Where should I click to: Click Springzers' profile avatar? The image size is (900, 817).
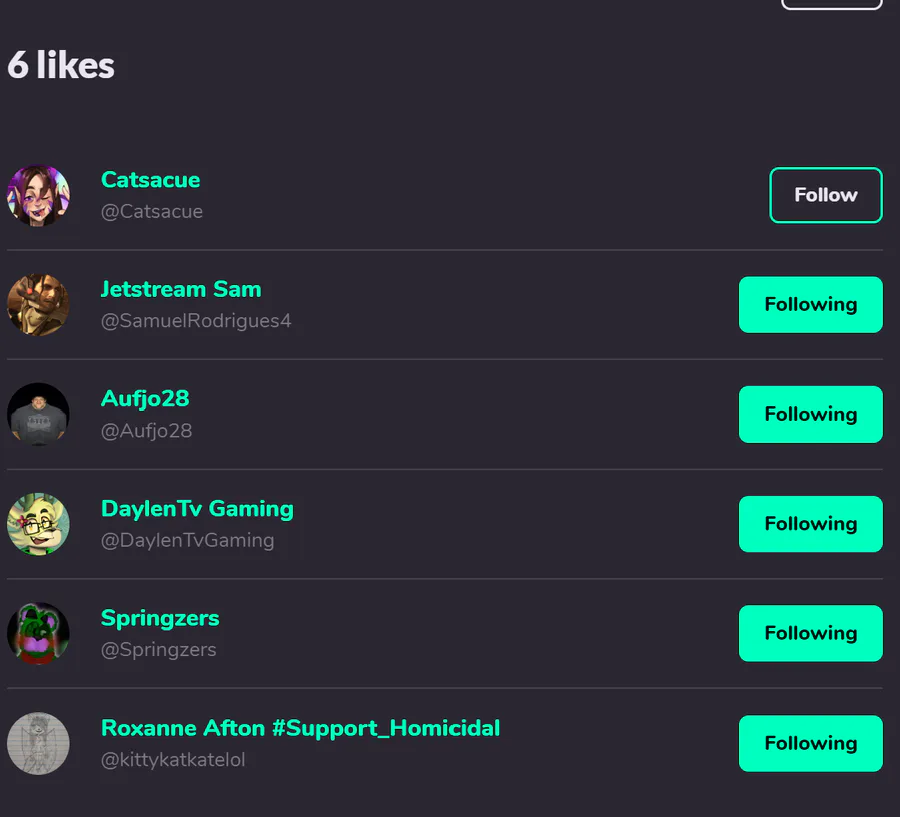38,633
